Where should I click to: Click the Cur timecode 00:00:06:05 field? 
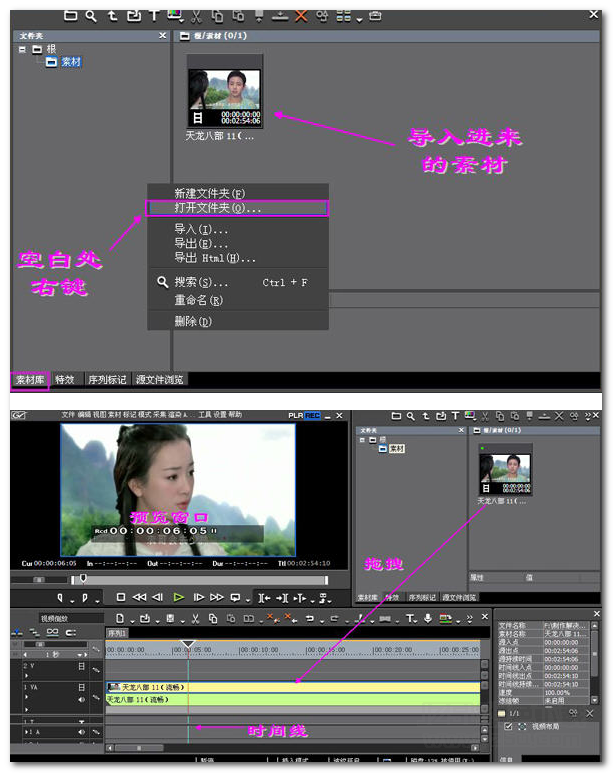[x=55, y=563]
